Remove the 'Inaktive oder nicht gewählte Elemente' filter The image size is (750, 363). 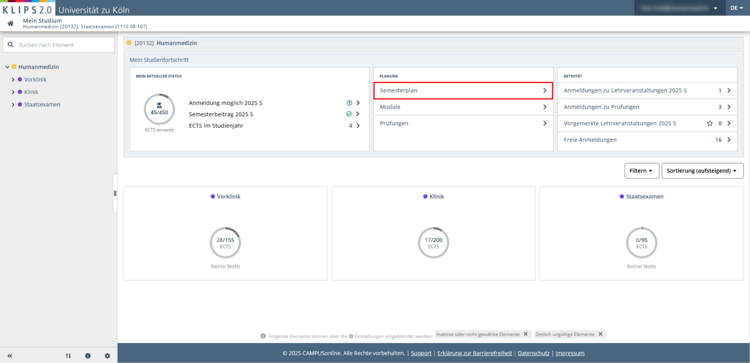[x=525, y=334]
